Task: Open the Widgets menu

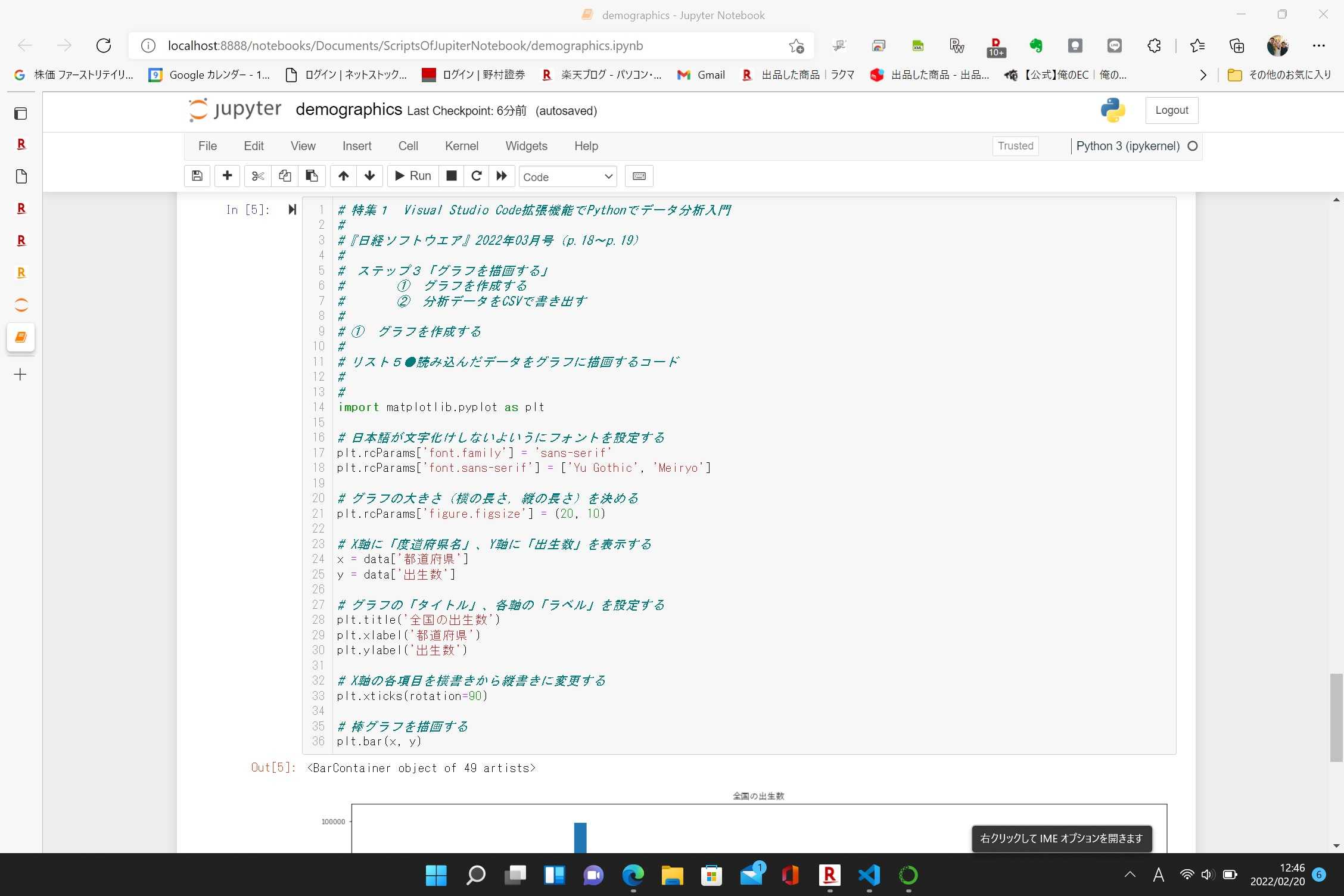Action: point(526,146)
